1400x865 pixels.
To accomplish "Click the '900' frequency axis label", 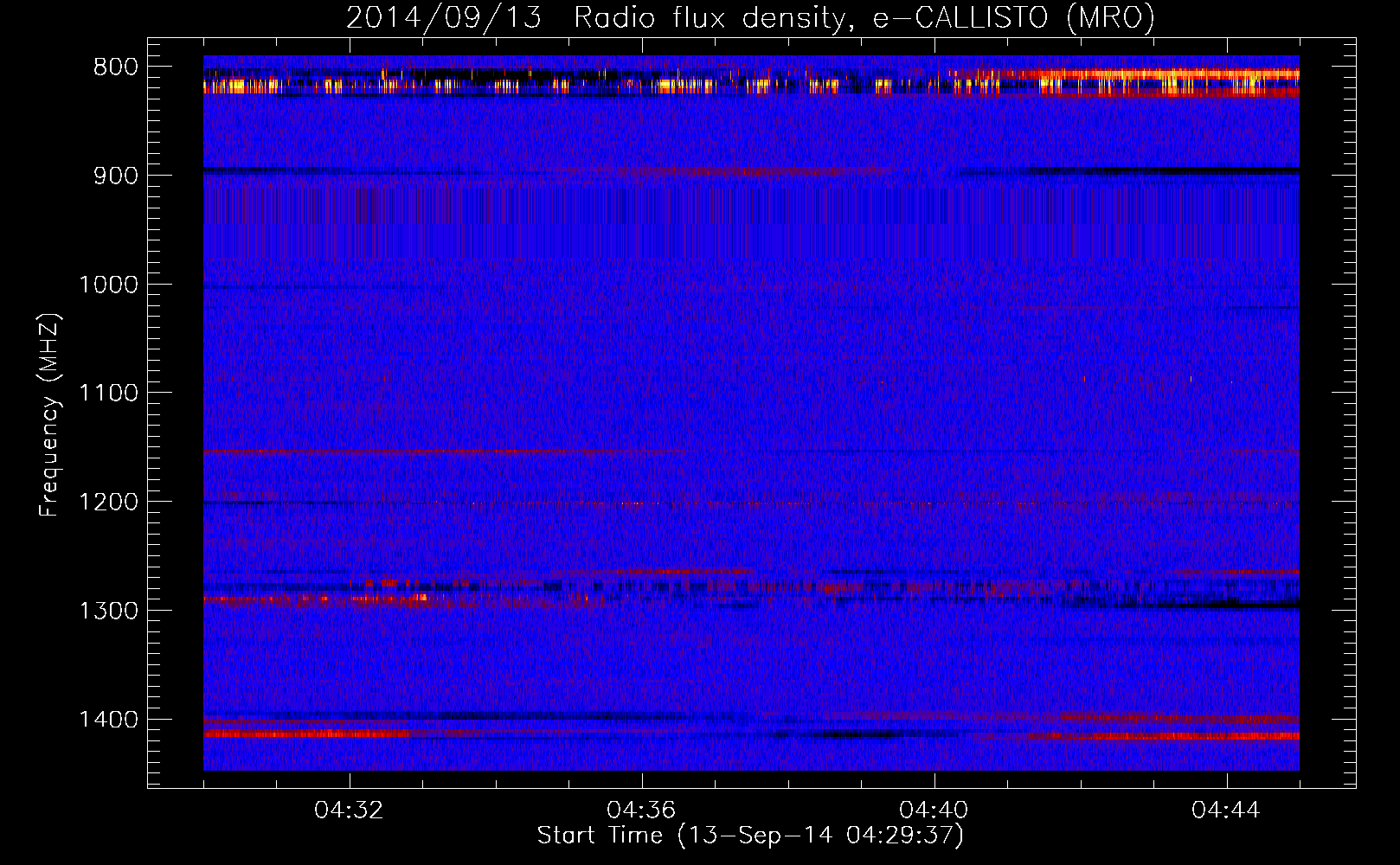I will tap(116, 176).
